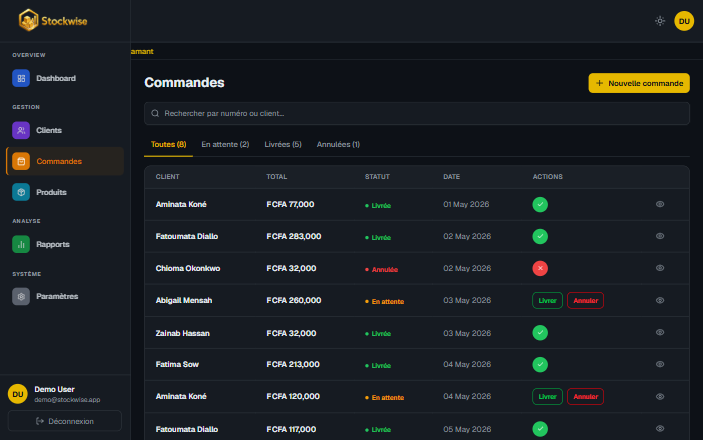Switch to Annulées (1) tab

pyautogui.click(x=338, y=144)
